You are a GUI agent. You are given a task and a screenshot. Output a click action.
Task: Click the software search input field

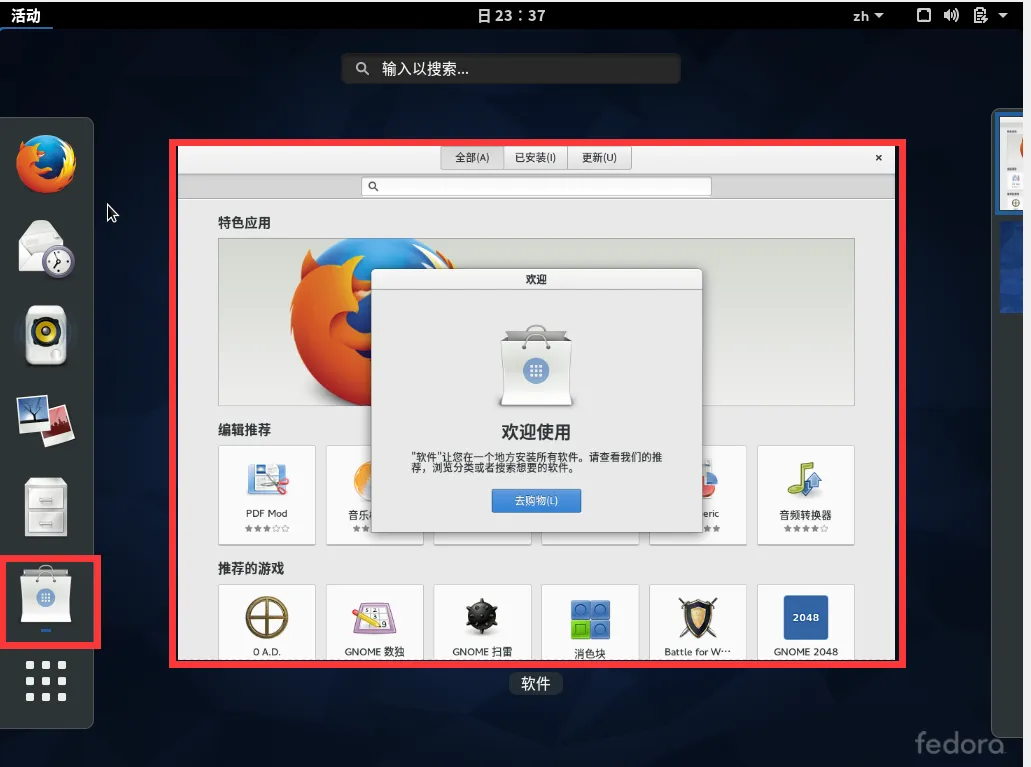536,186
